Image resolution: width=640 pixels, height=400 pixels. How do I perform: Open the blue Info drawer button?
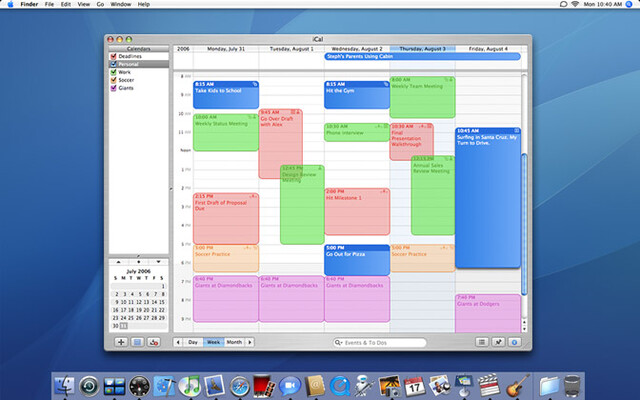(x=515, y=342)
